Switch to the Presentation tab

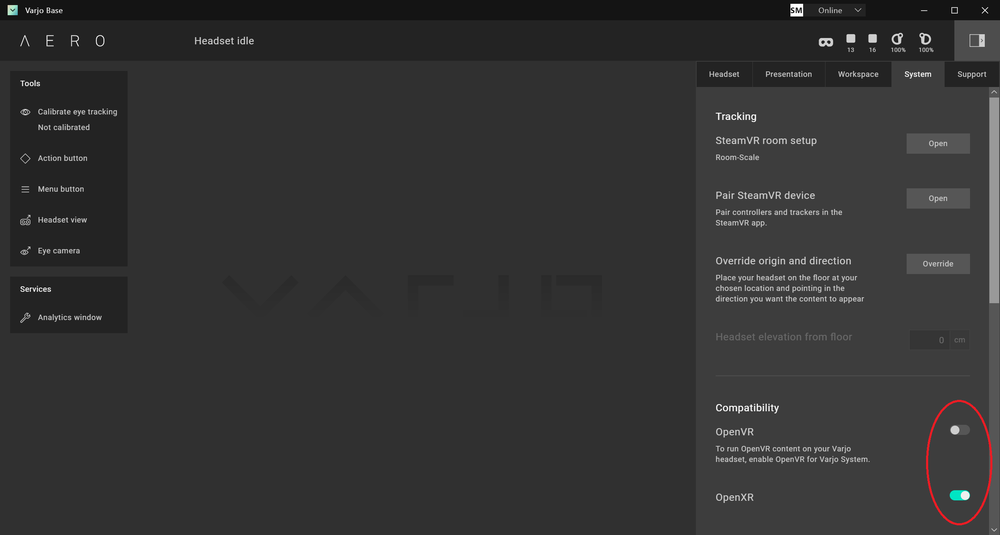(789, 75)
